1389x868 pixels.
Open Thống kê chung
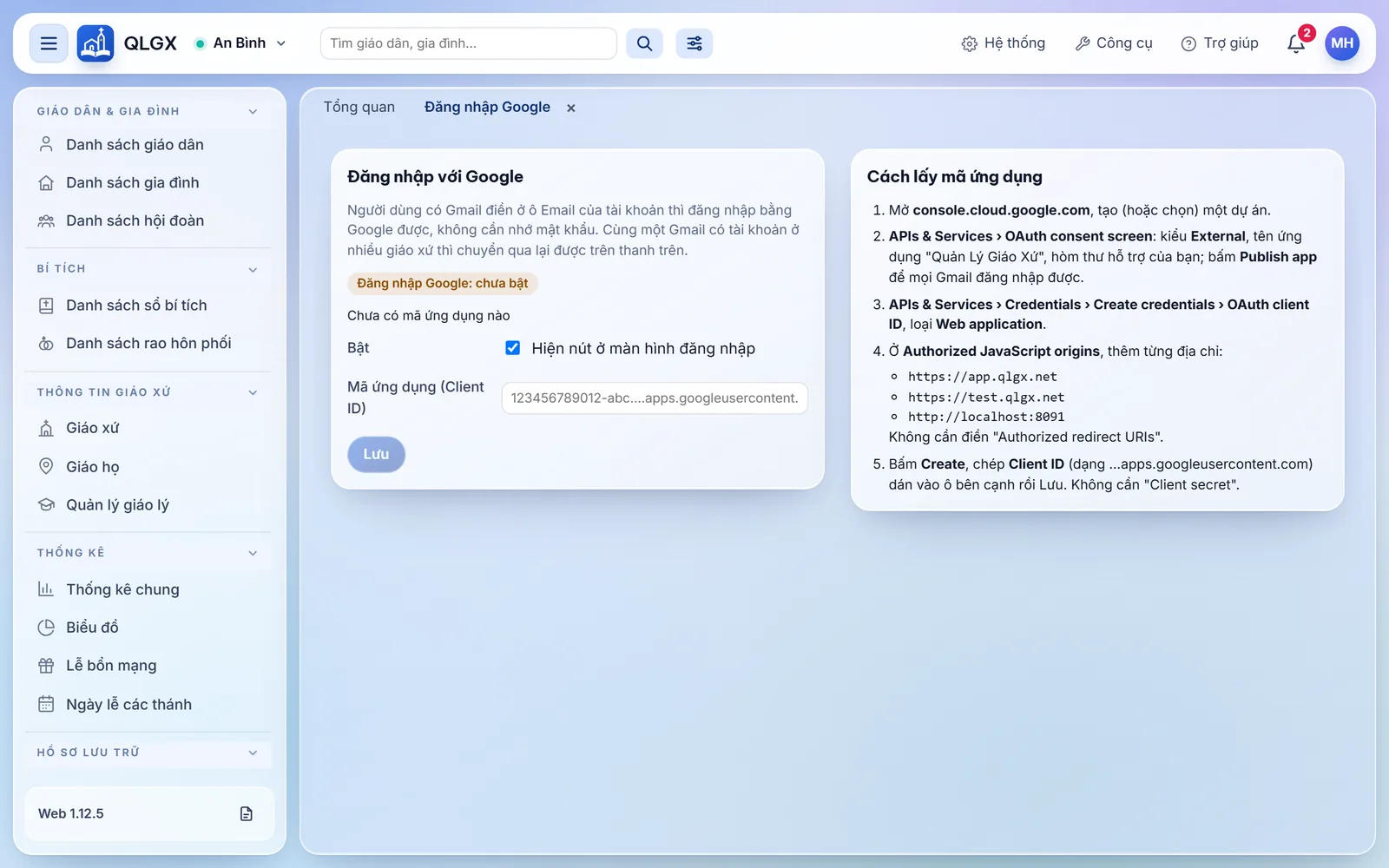point(149,589)
